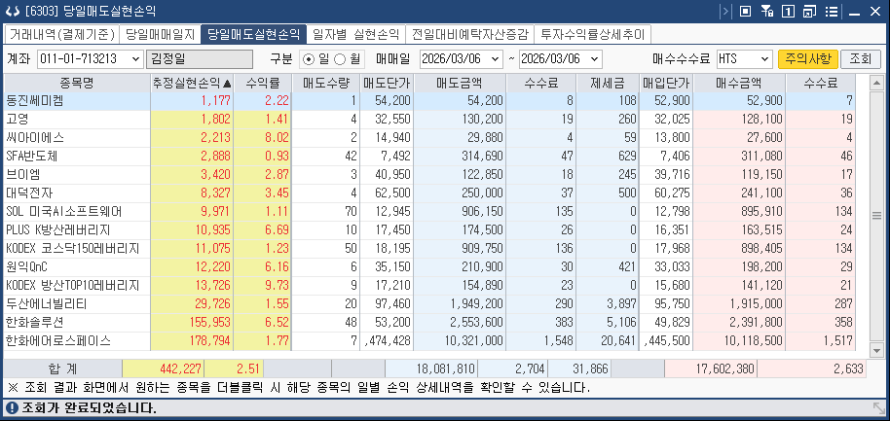Image resolution: width=890 pixels, height=421 pixels.
Task: Click the resize grip at bottom-right corner
Action: (x=878, y=407)
